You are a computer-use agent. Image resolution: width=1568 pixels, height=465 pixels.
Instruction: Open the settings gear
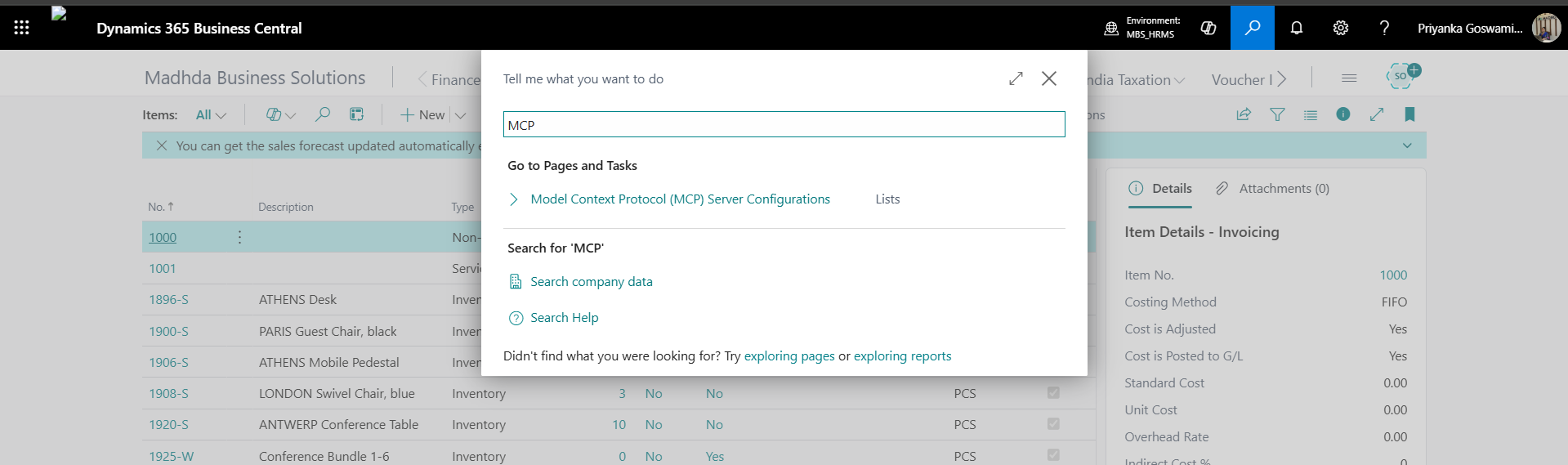coord(1341,28)
